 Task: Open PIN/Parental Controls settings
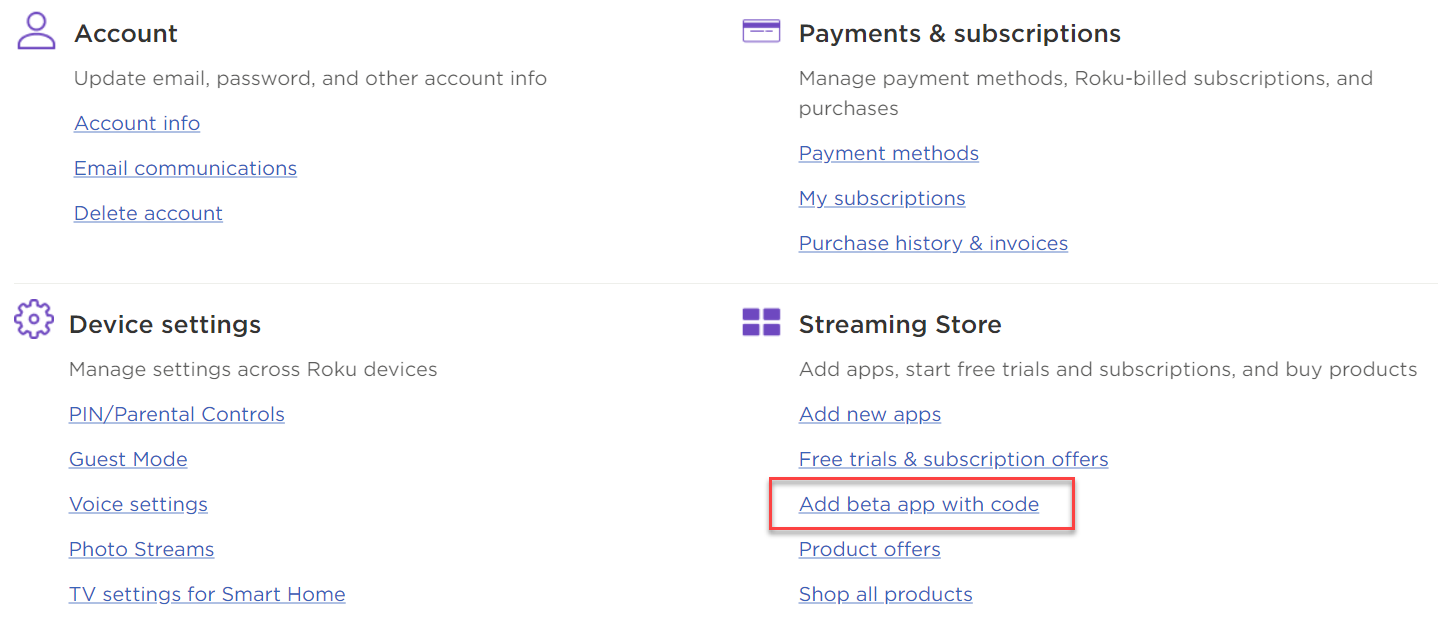(176, 414)
